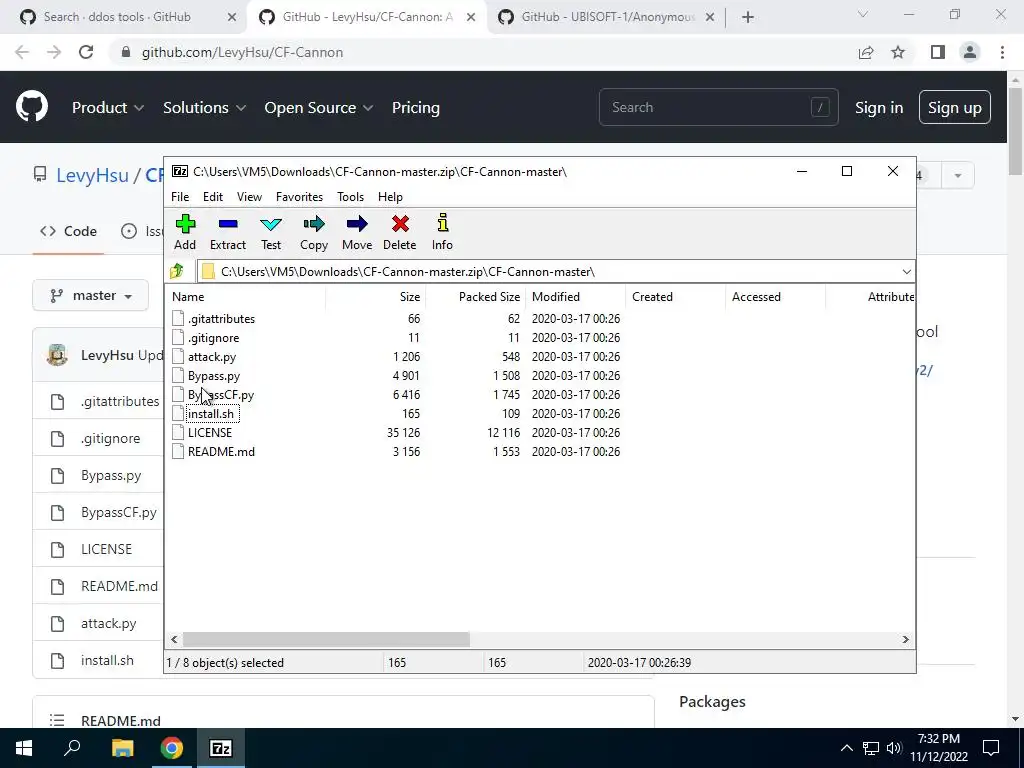Launch File Explorer from the taskbar
The image size is (1024, 768).
point(122,748)
